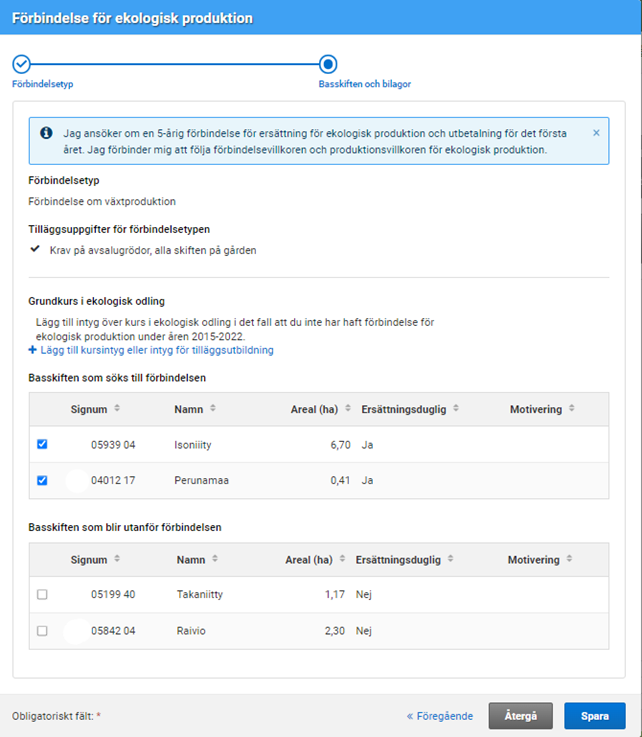Sort excluded parcels table by Motivering
The image size is (642, 737).
tap(569, 559)
